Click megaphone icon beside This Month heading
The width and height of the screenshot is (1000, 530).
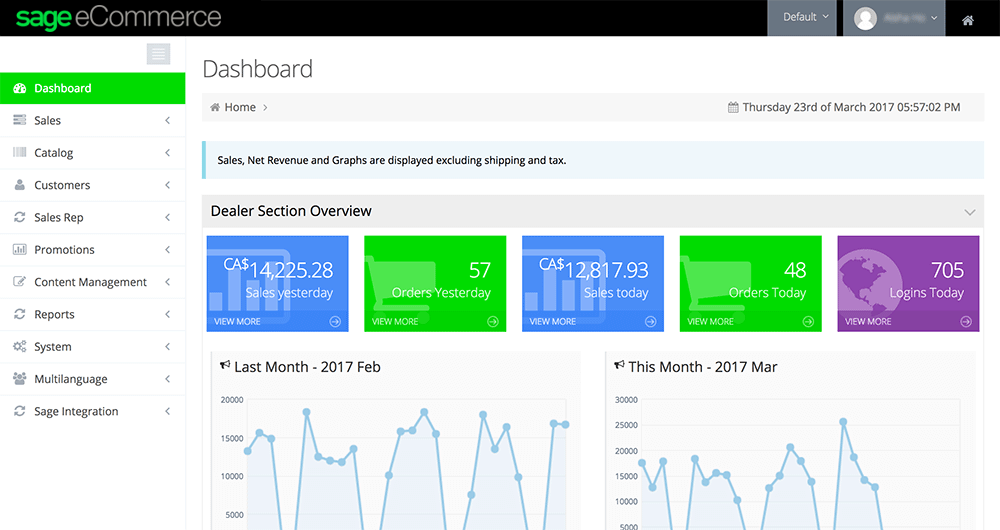coord(619,365)
